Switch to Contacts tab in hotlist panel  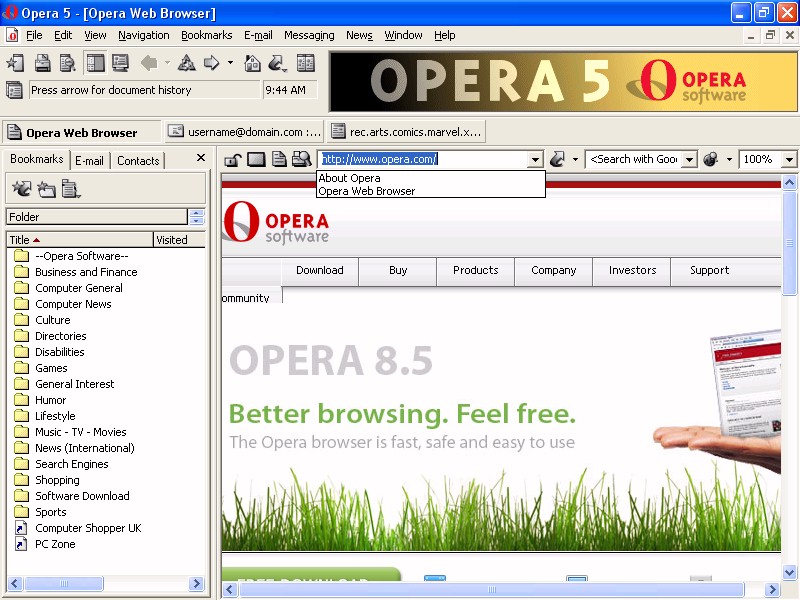[138, 161]
